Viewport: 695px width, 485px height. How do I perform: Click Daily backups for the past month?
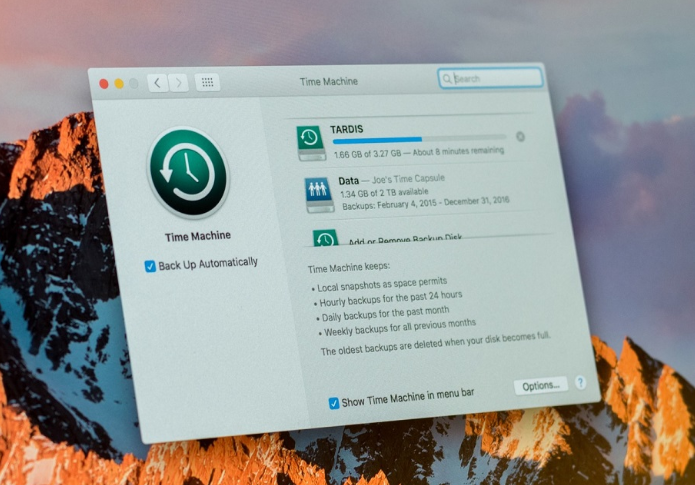pyautogui.click(x=385, y=313)
